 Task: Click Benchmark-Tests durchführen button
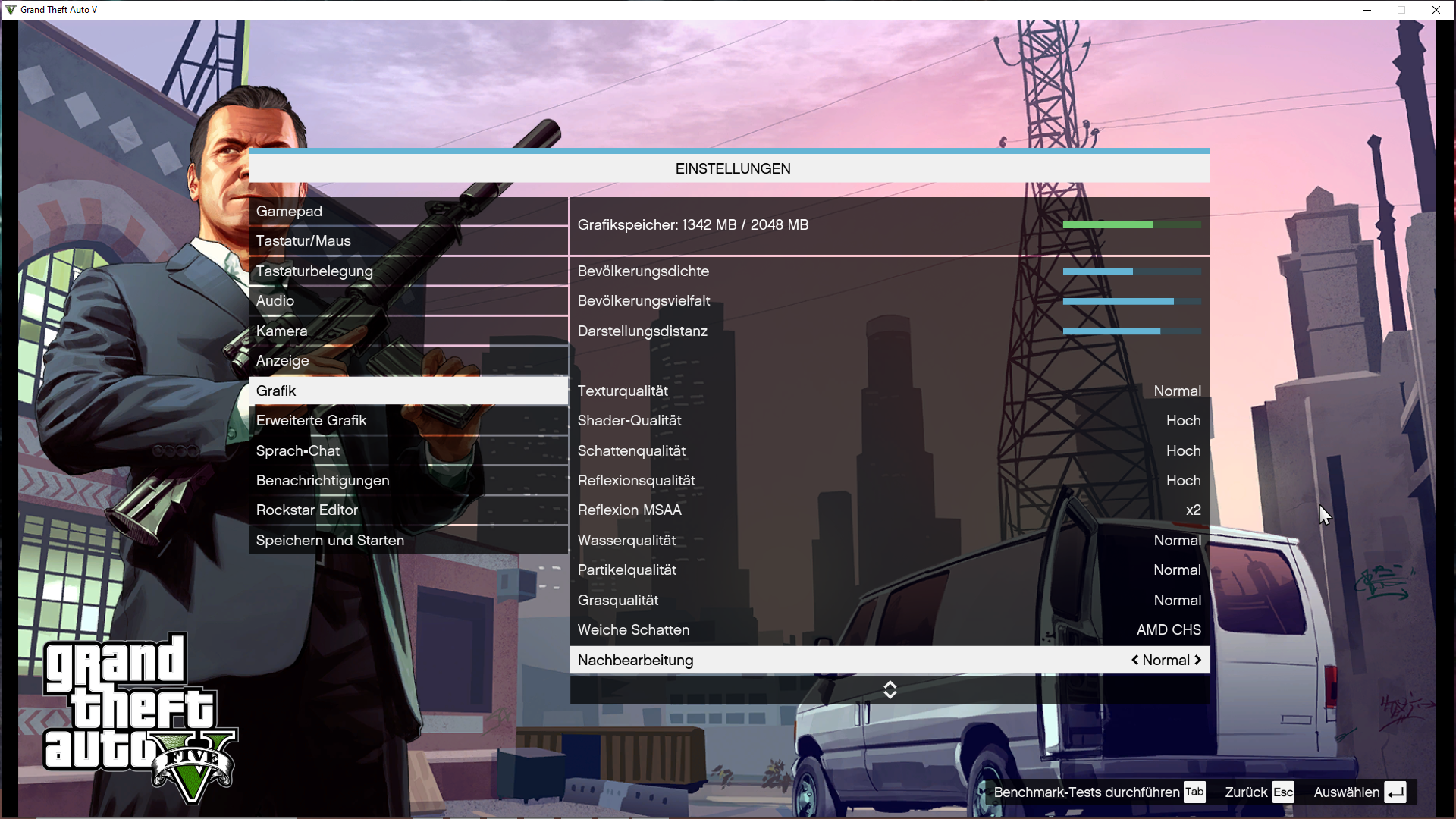tap(1087, 792)
